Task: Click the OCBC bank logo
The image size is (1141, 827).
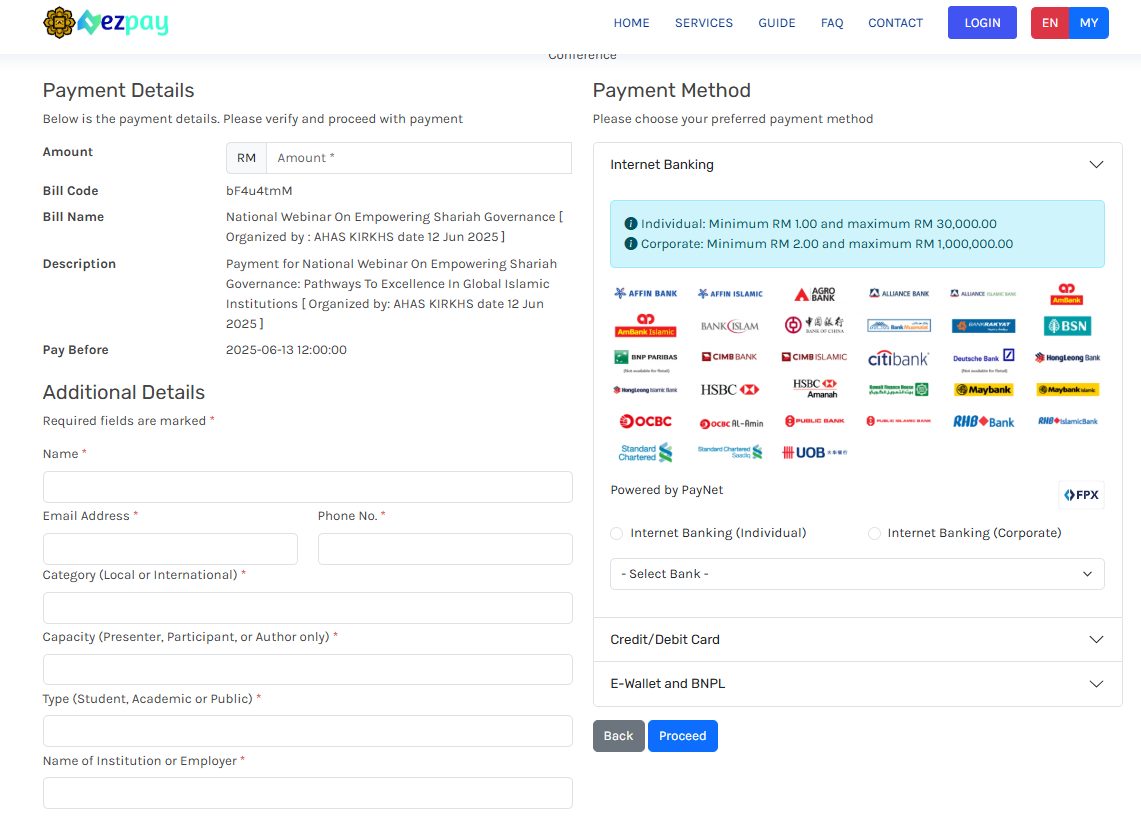Action: click(x=646, y=421)
